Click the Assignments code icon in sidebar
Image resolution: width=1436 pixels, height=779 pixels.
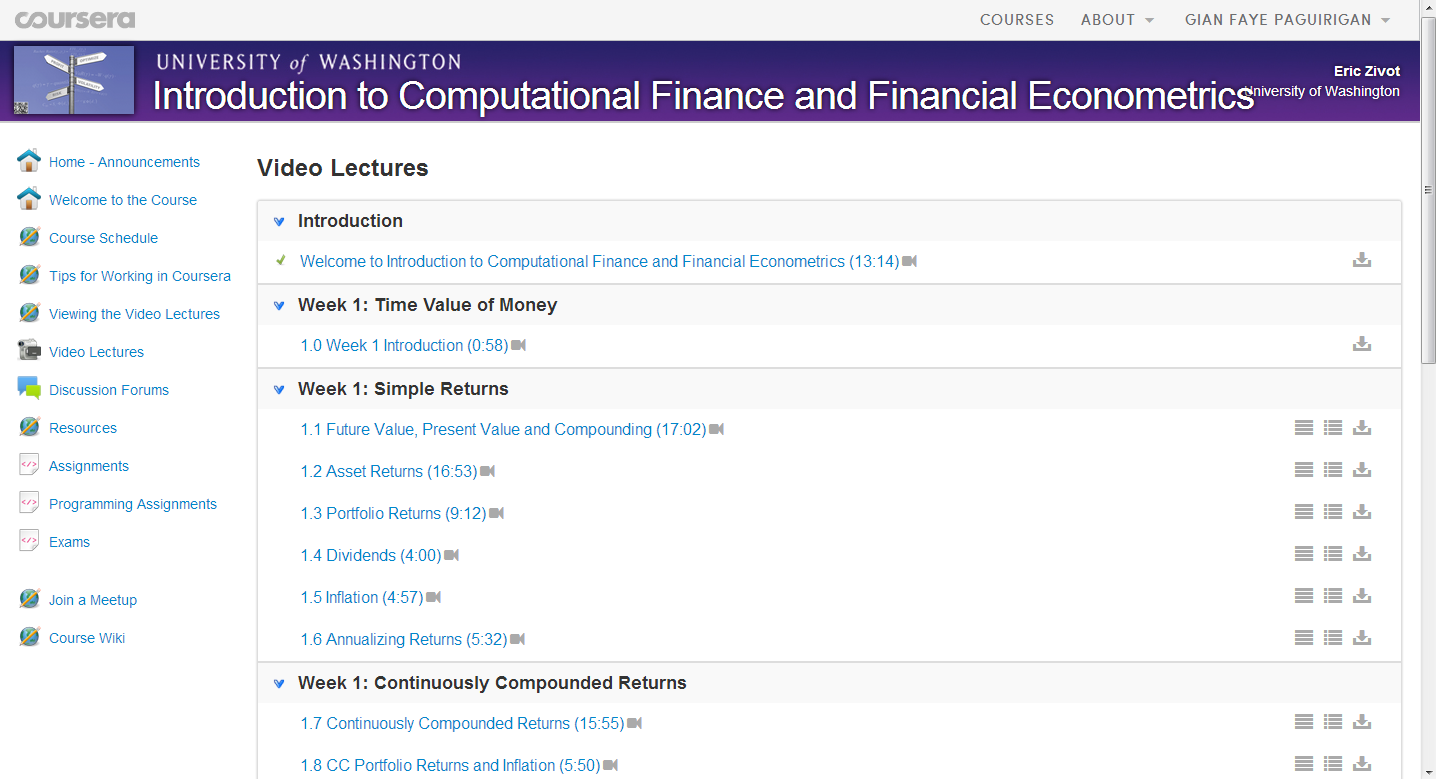point(28,464)
